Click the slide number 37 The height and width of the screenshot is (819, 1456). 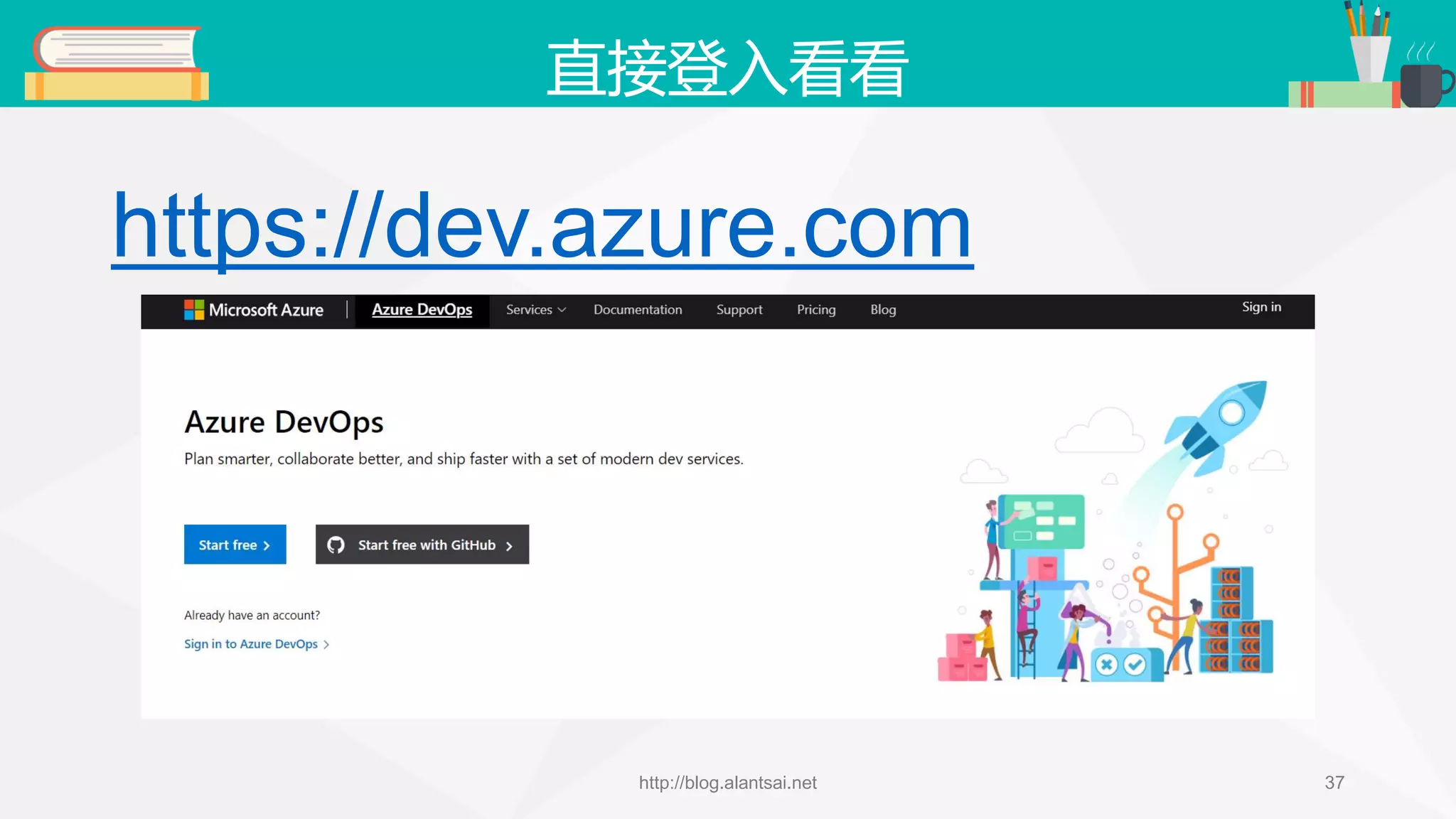(1334, 783)
